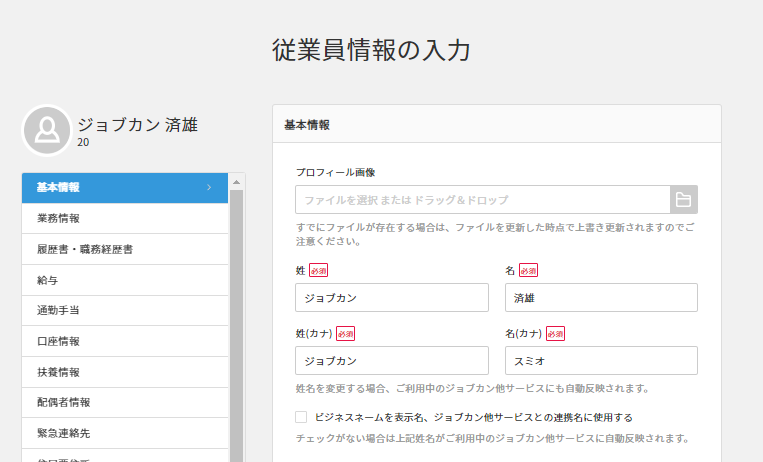The image size is (763, 462).
Task: Open 履歴書・職務経歴書 section
Action: (x=125, y=249)
